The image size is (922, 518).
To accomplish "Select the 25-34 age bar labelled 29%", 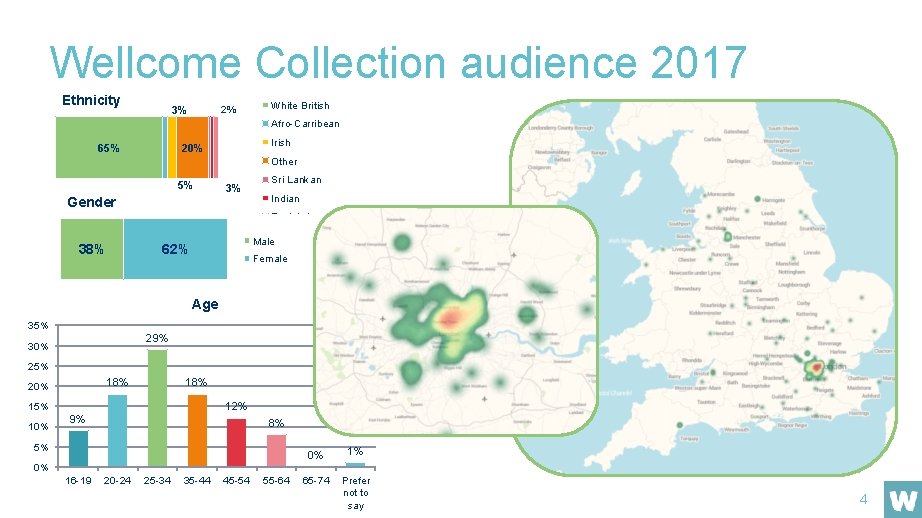I will [157, 409].
